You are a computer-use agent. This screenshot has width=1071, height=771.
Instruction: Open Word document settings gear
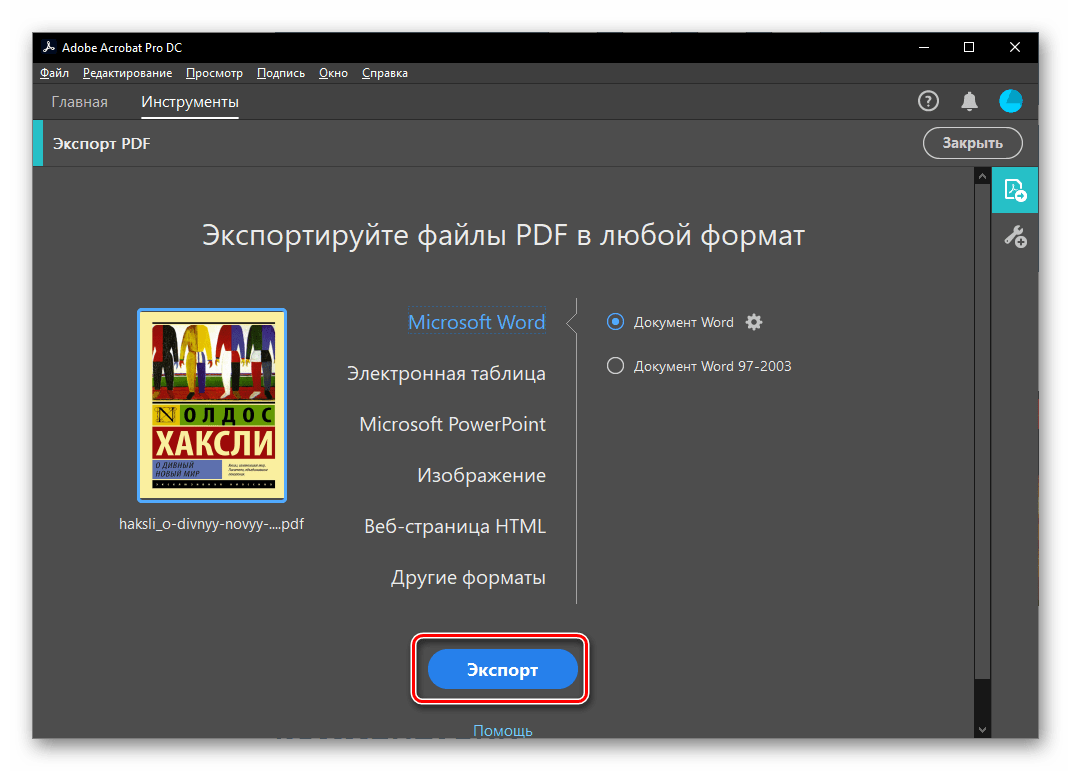pyautogui.click(x=753, y=322)
